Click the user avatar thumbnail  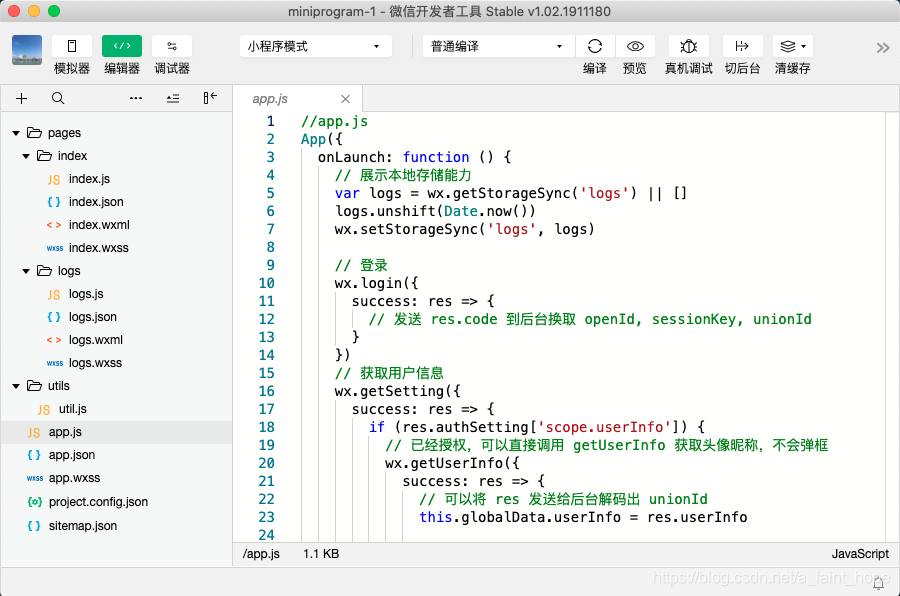[27, 50]
